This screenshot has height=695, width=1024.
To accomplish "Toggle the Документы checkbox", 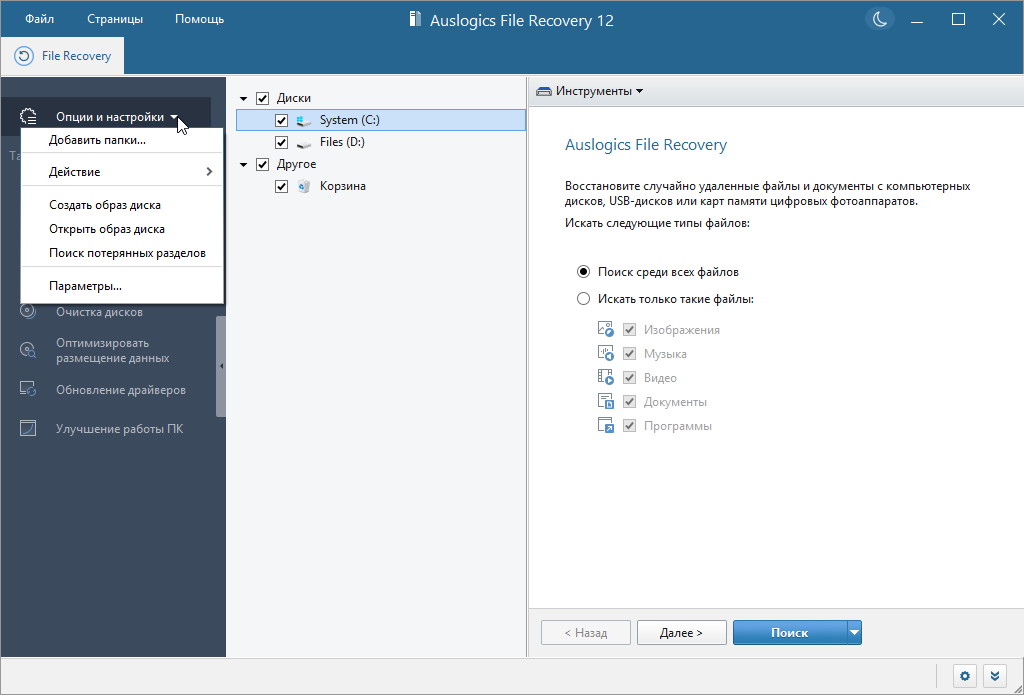I will click(x=630, y=402).
